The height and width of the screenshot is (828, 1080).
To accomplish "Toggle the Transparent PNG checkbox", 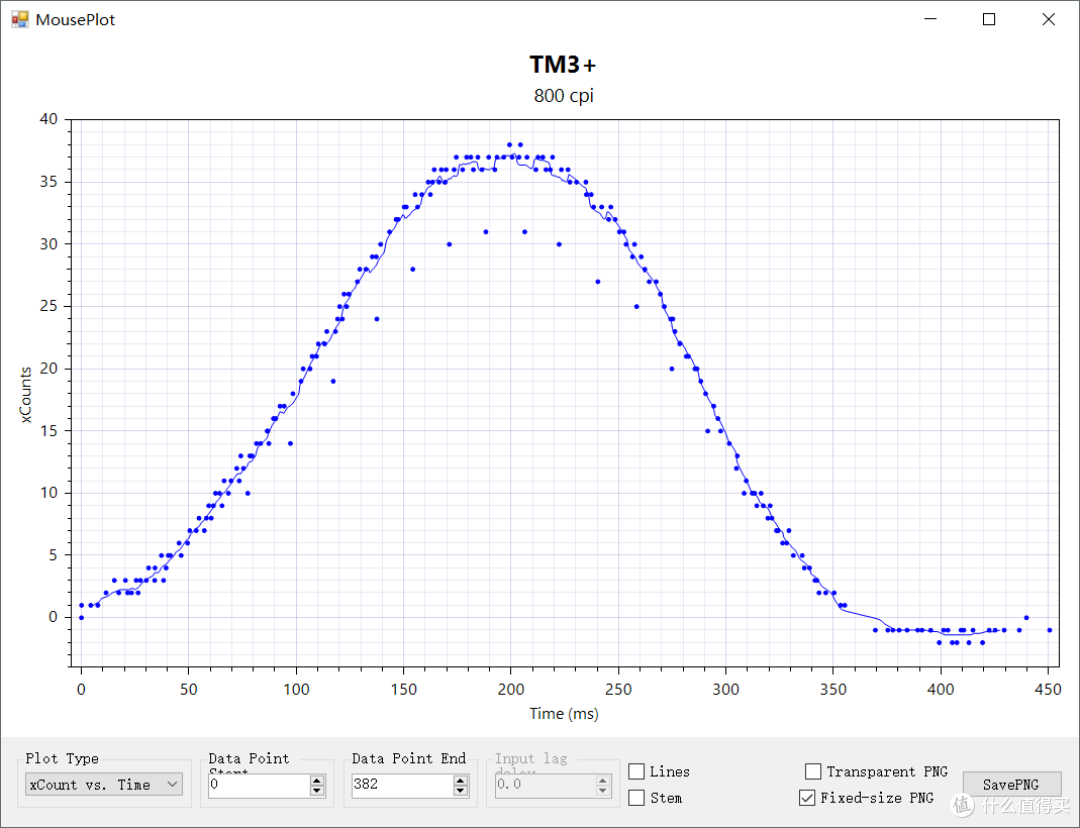I will coord(813,772).
